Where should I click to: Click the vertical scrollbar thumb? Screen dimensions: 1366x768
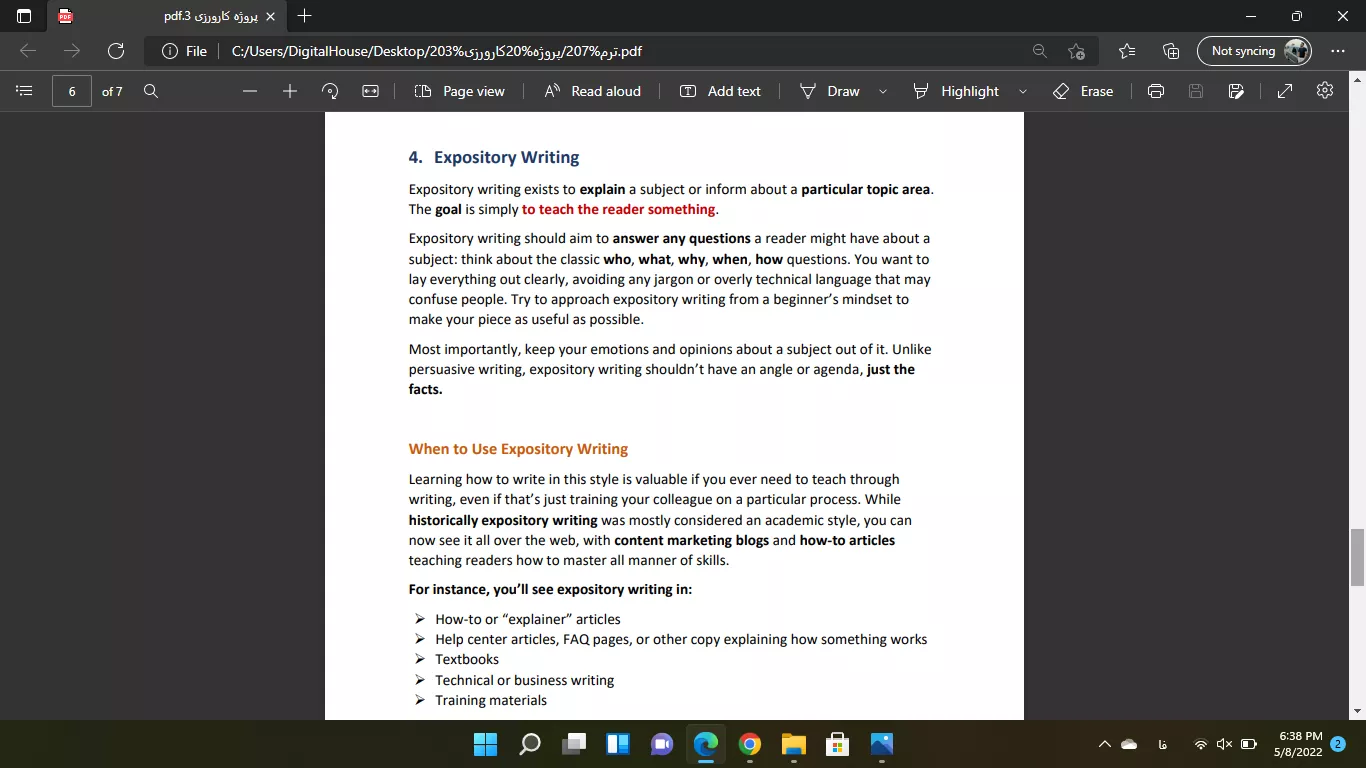pyautogui.click(x=1357, y=557)
